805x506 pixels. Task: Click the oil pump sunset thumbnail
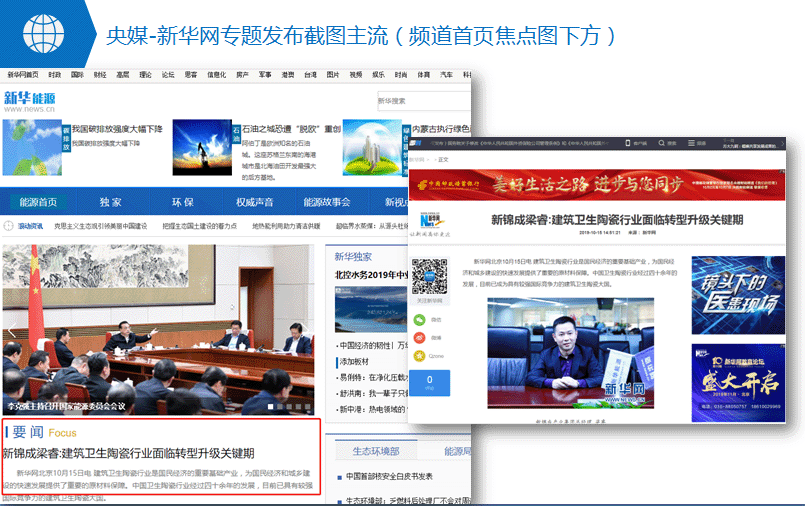tap(202, 148)
